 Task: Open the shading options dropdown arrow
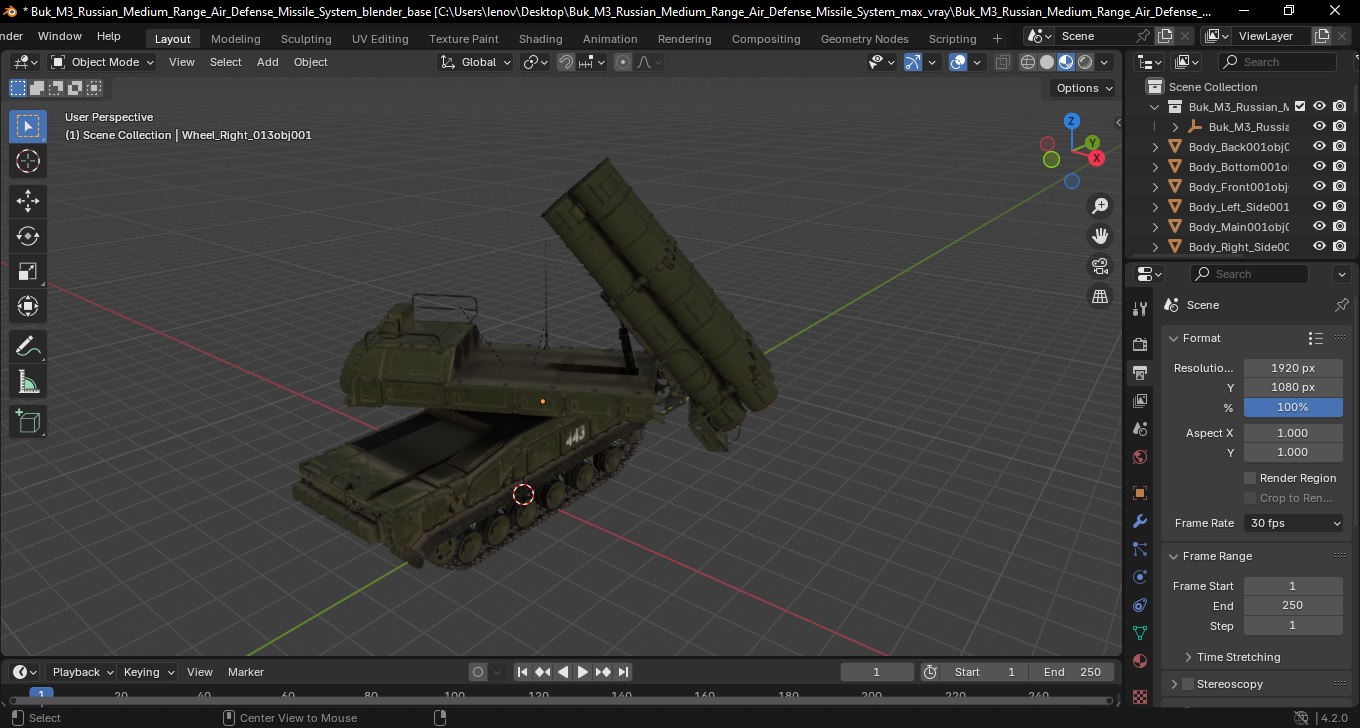tap(1104, 62)
